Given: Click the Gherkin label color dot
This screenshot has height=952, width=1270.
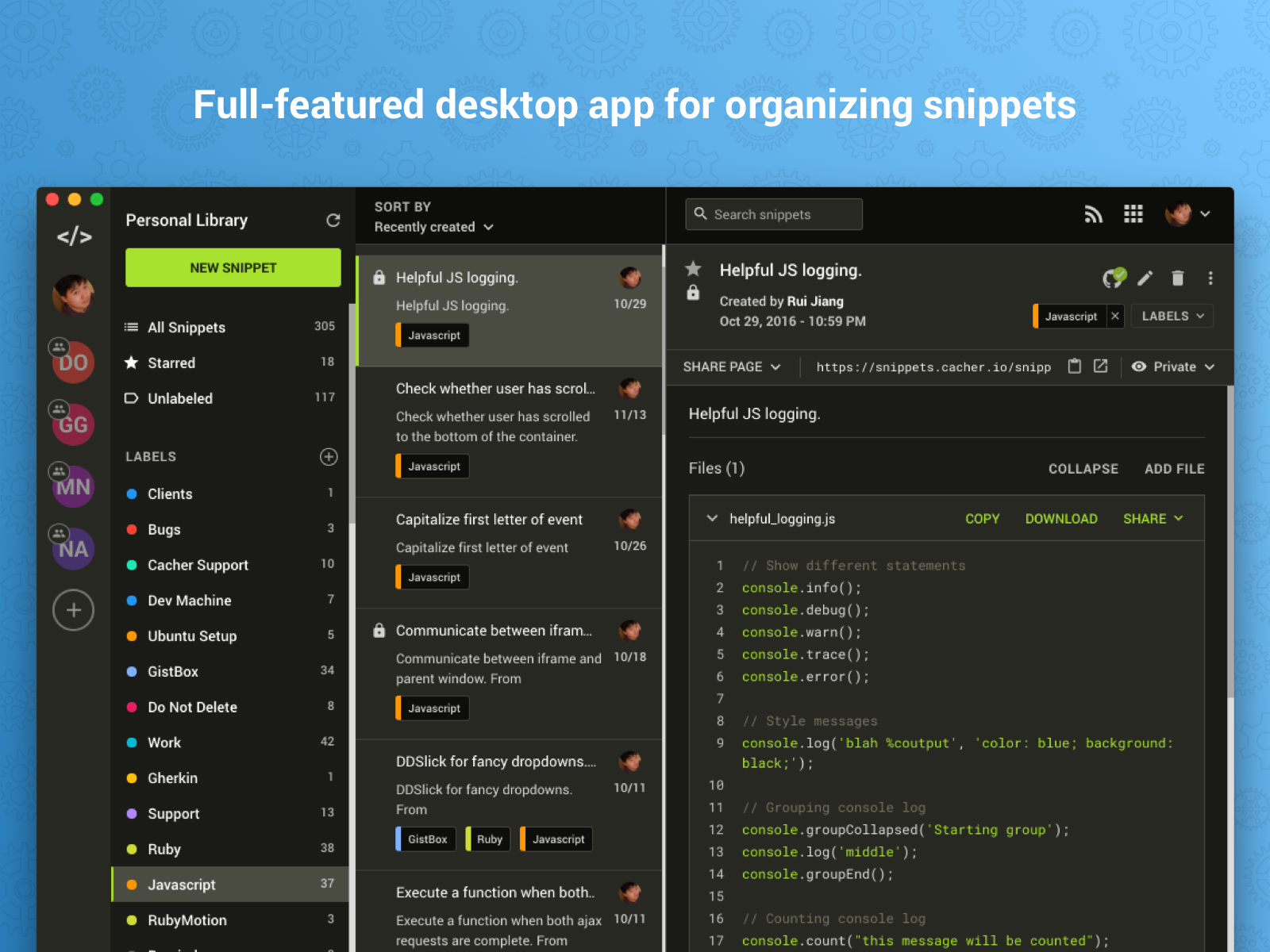Looking at the screenshot, I should tap(132, 778).
